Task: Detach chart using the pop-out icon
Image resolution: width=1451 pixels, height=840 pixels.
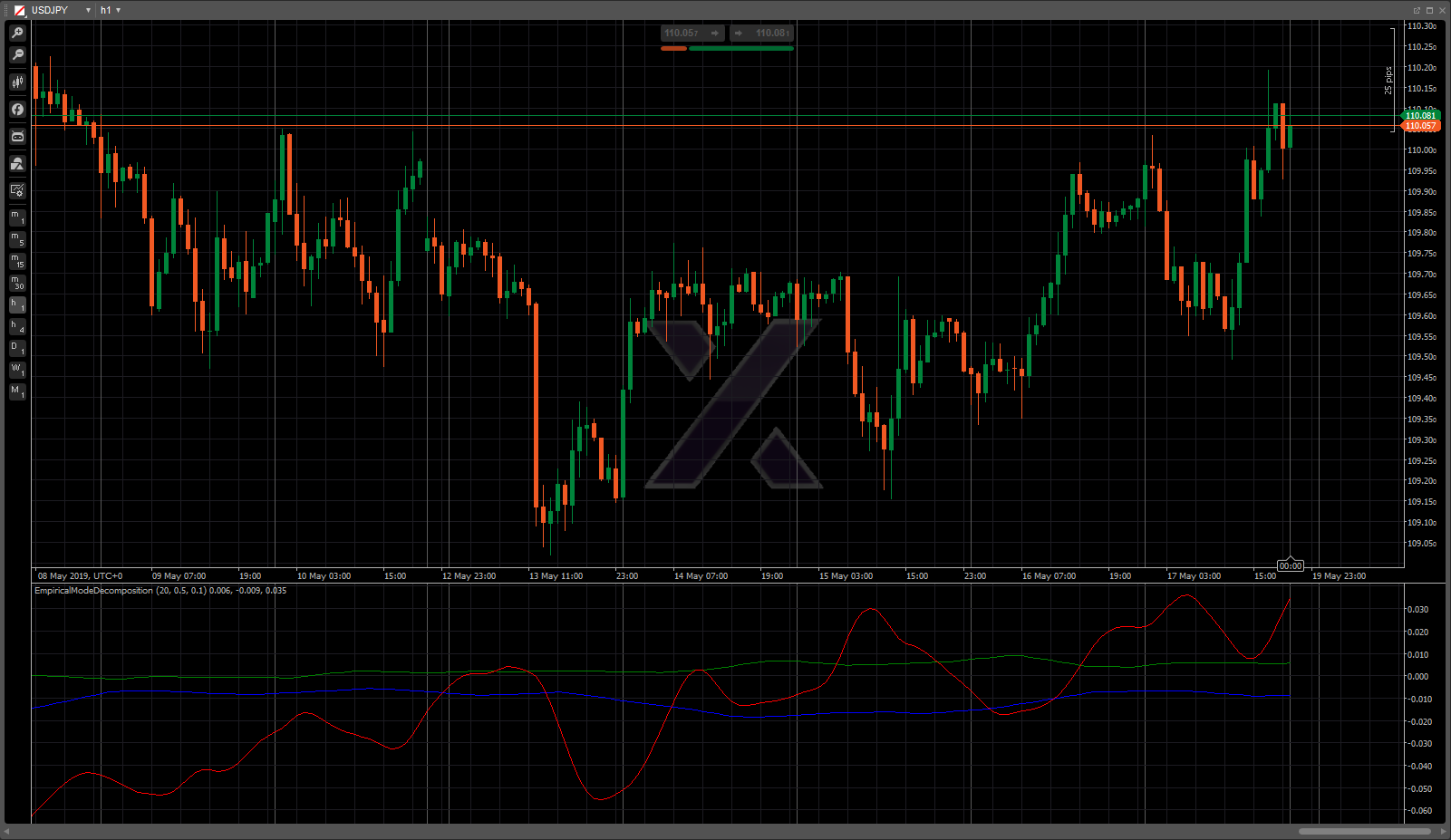Action: [x=1417, y=10]
